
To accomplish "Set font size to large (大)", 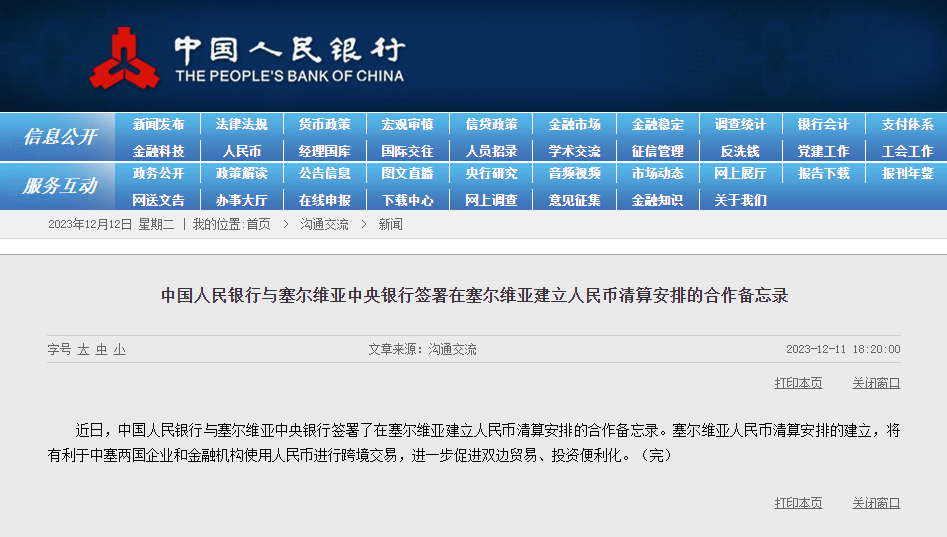I will tap(84, 350).
